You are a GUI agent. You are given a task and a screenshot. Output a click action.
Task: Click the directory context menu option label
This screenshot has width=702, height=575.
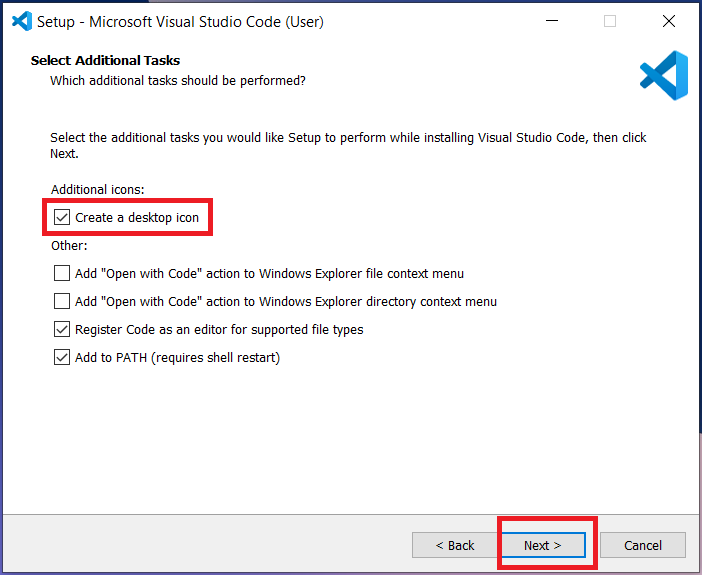click(x=286, y=302)
